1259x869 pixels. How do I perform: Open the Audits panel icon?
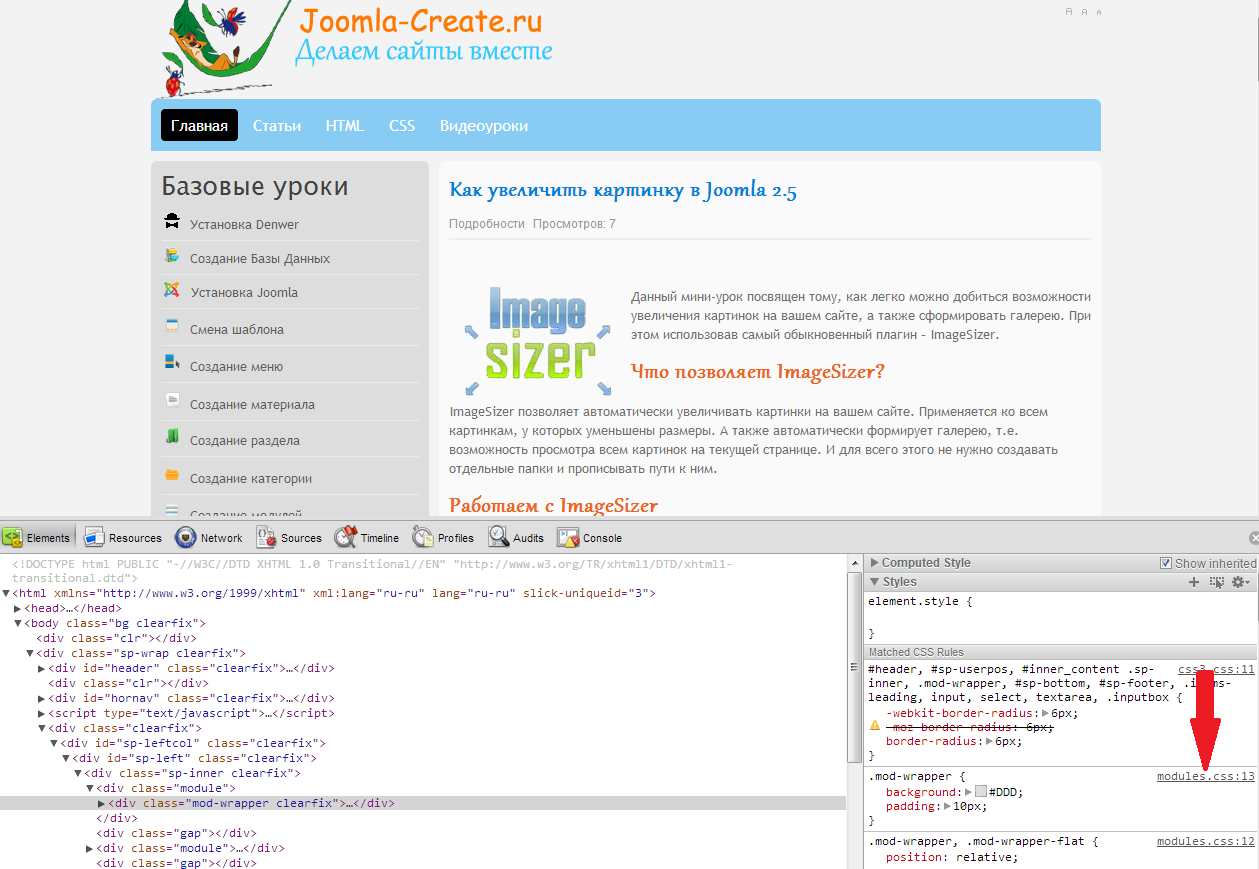point(499,537)
